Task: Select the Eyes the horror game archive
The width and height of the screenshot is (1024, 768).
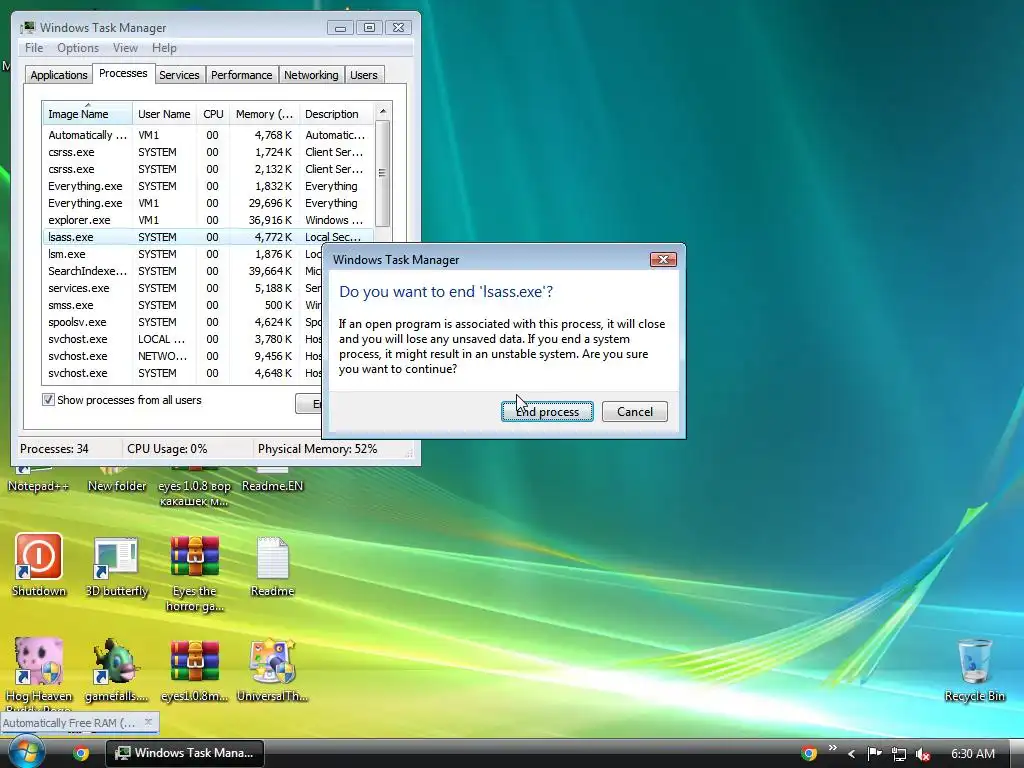Action: tap(195, 573)
